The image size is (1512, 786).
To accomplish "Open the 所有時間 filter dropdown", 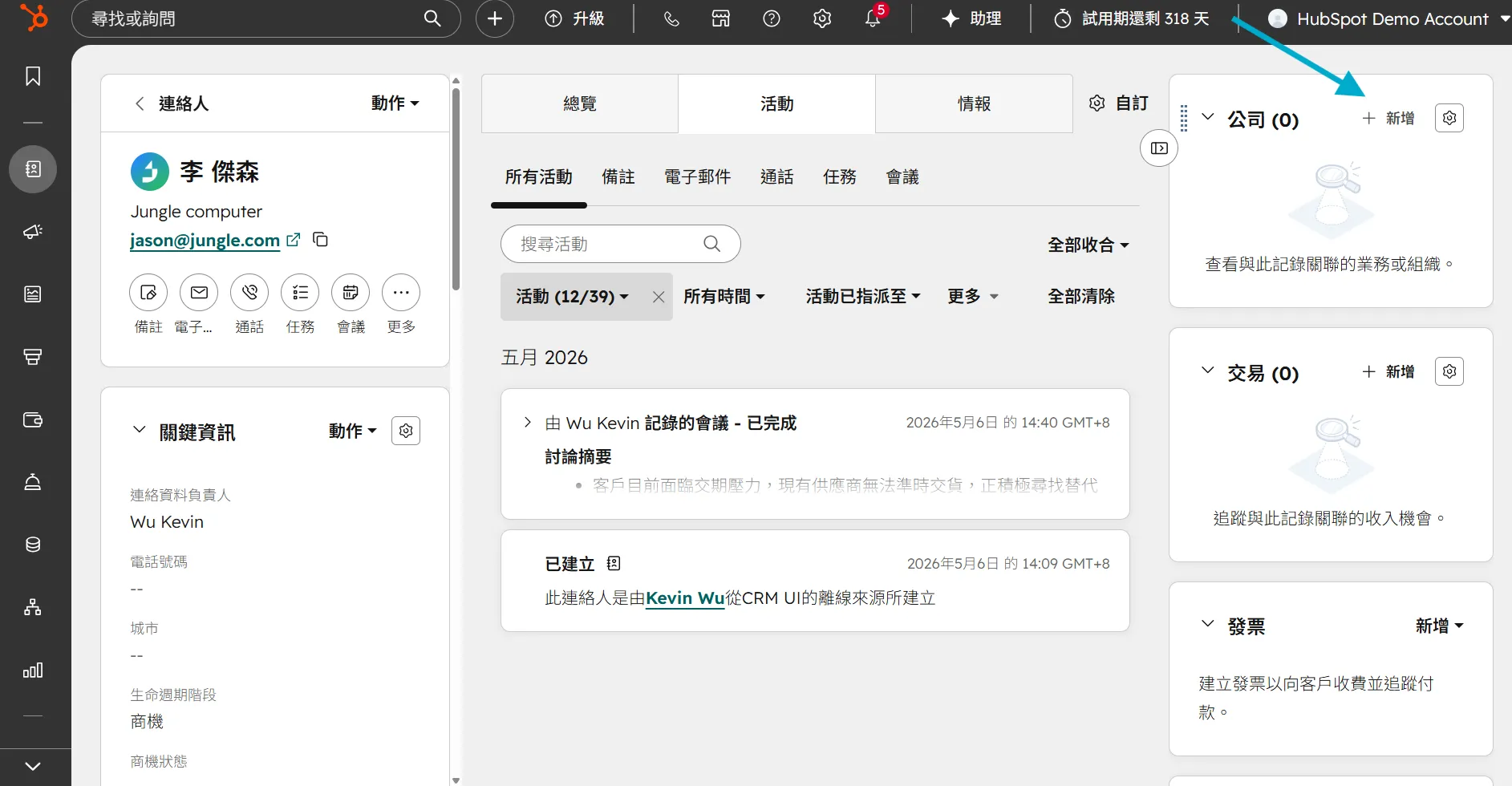I will [x=724, y=297].
